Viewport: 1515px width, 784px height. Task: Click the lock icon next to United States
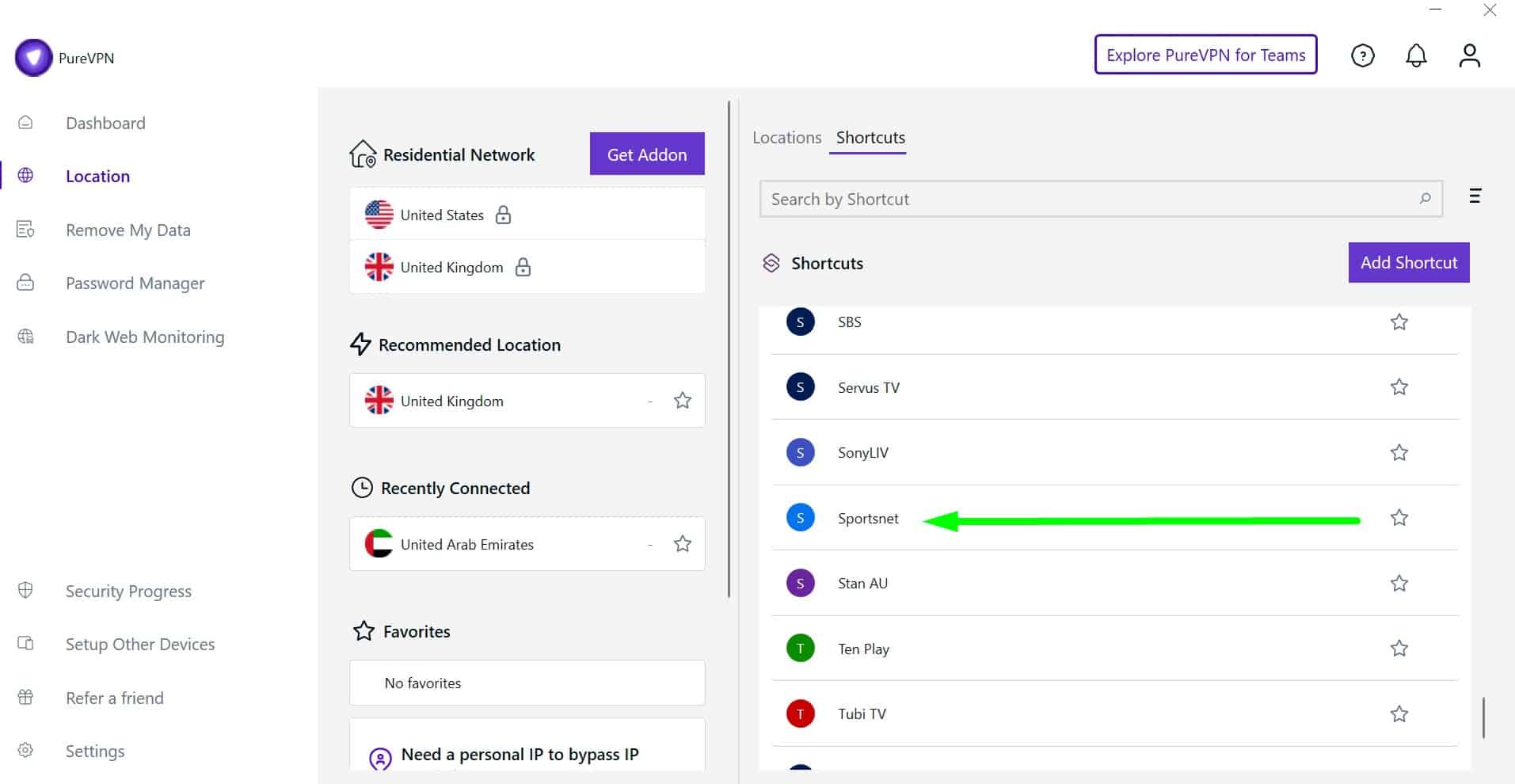tap(503, 215)
